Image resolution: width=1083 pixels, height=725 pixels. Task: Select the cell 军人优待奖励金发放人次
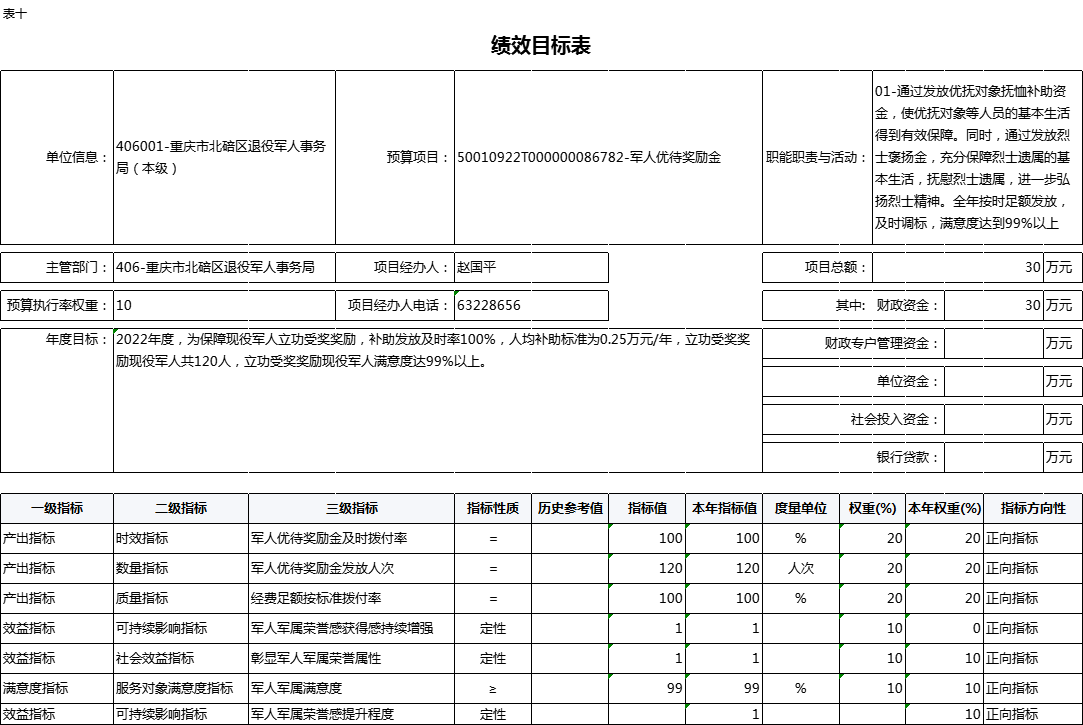pos(352,568)
